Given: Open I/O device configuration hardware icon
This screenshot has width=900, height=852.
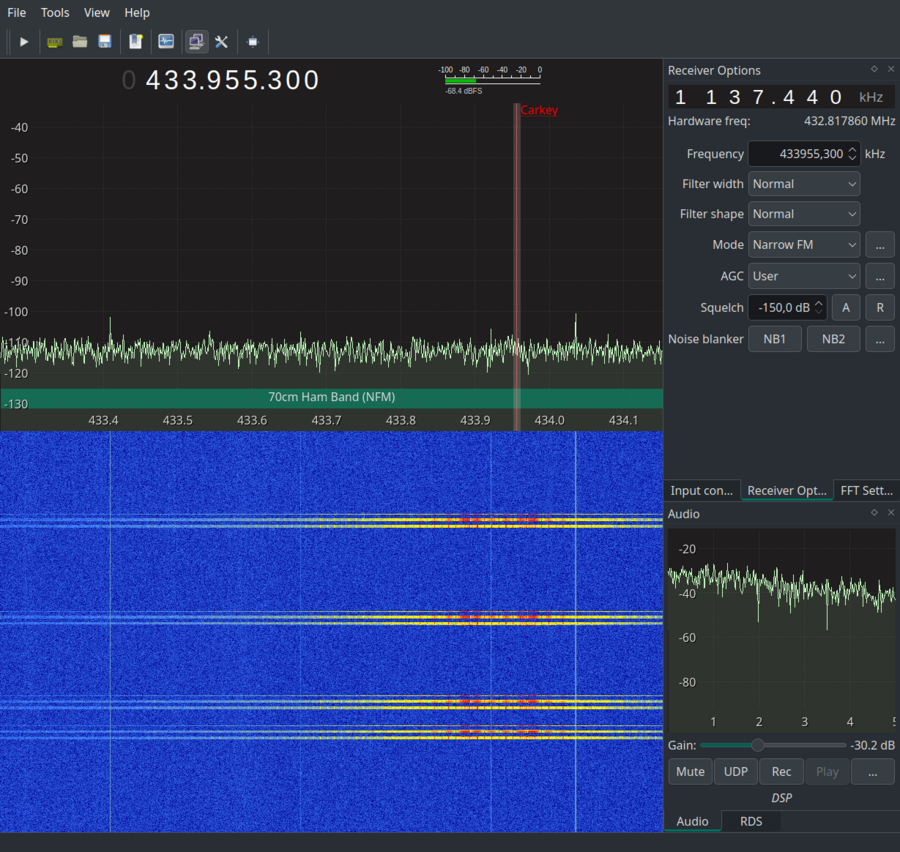Looking at the screenshot, I should (55, 42).
